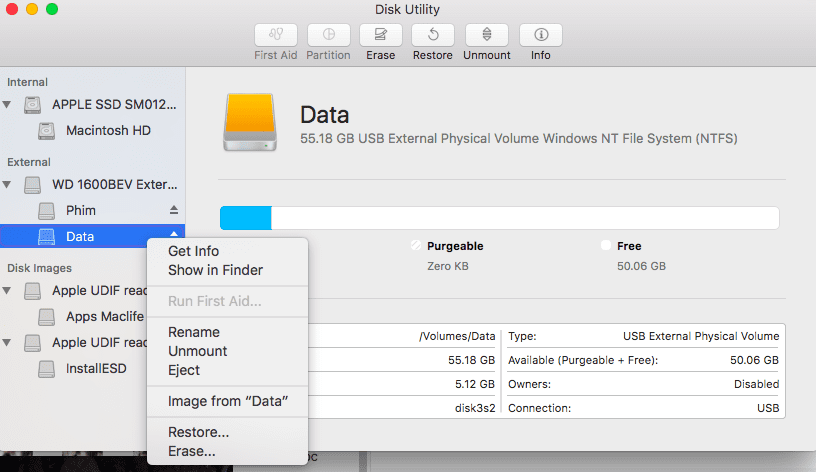Viewport: 816px width, 472px height.
Task: Click the Partition toolbar icon
Action: pos(328,35)
